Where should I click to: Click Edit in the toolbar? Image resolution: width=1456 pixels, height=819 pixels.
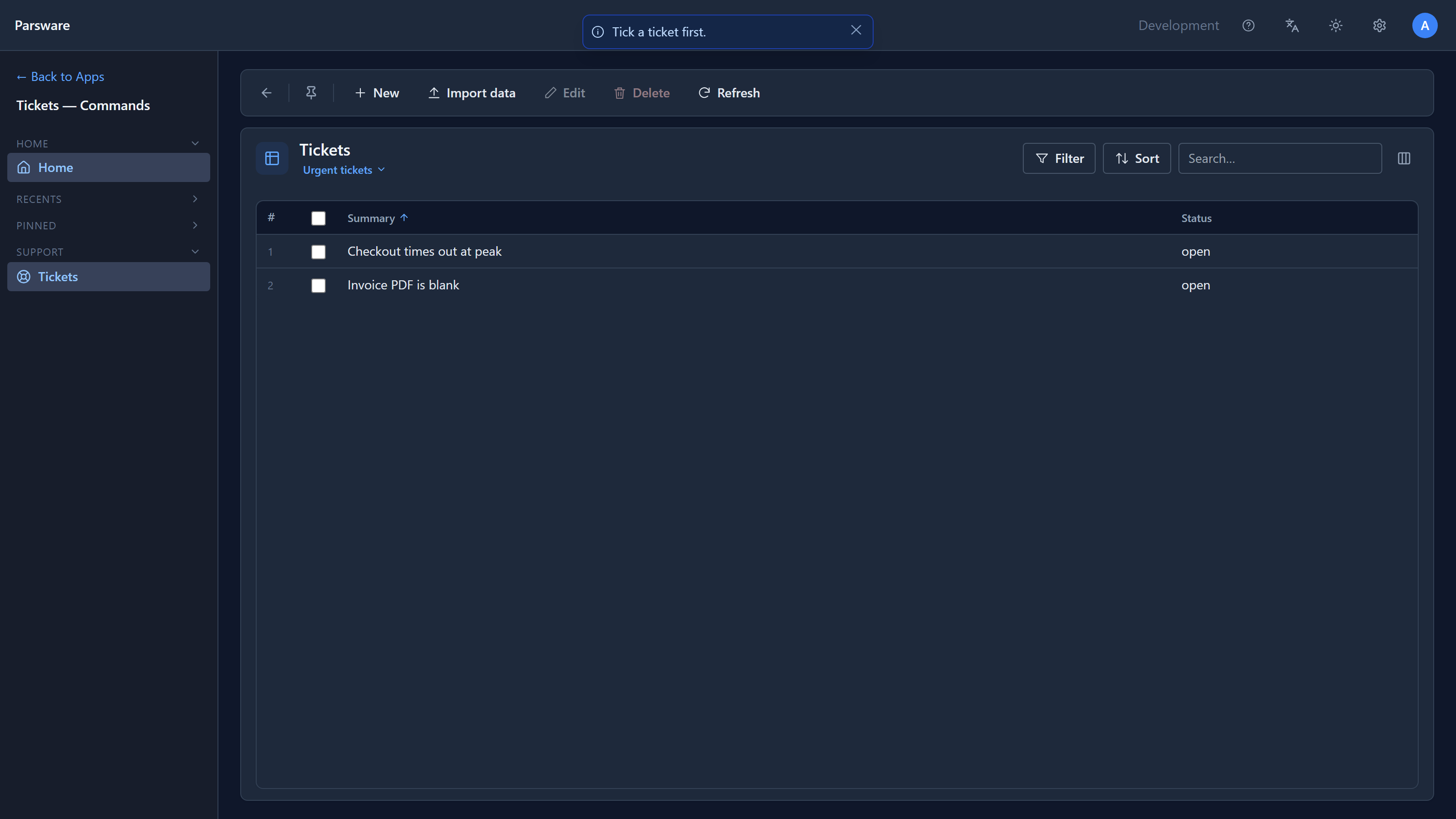point(565,93)
